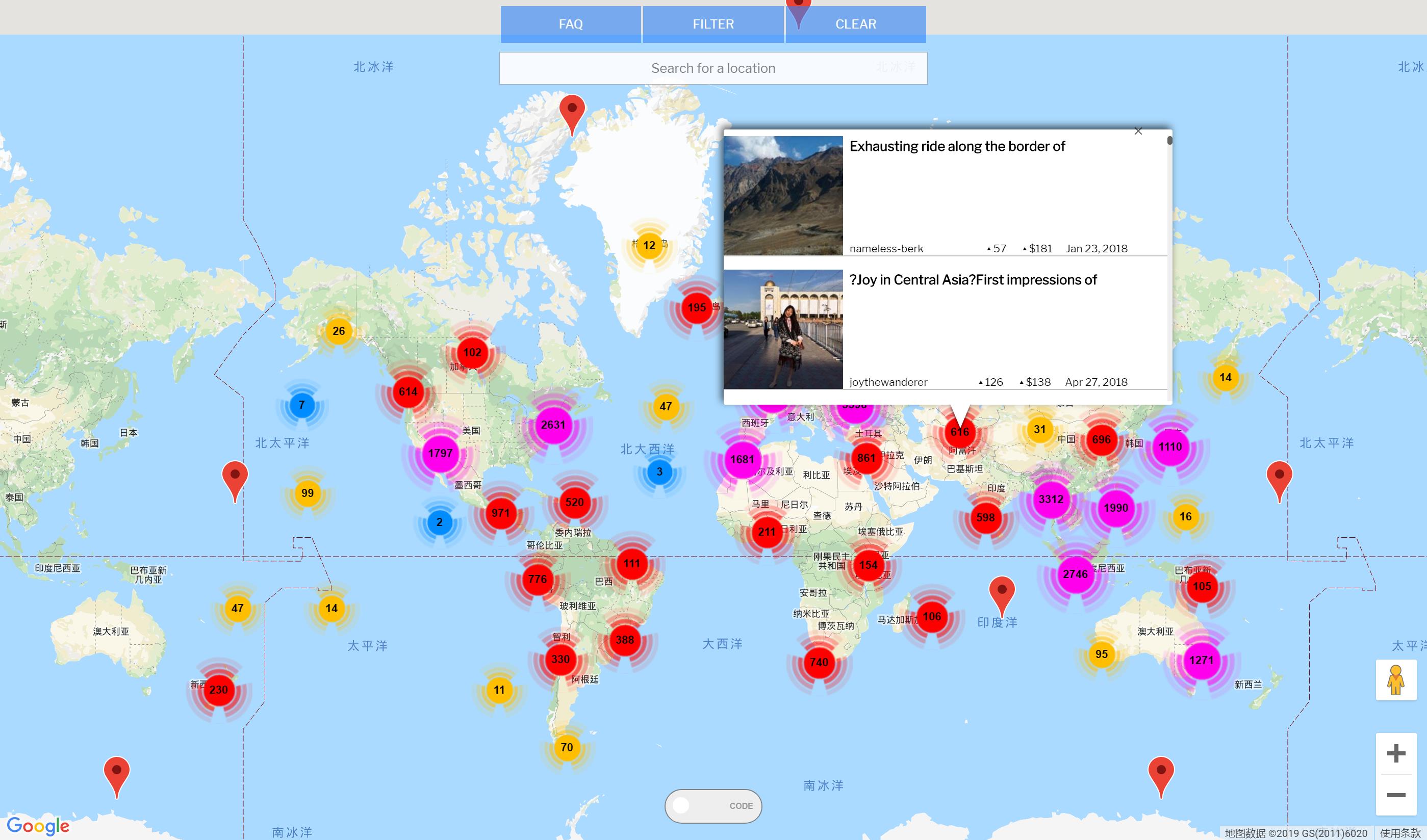Viewport: 1427px width, 840px height.
Task: Click the Street View pegman icon
Action: click(x=1395, y=680)
